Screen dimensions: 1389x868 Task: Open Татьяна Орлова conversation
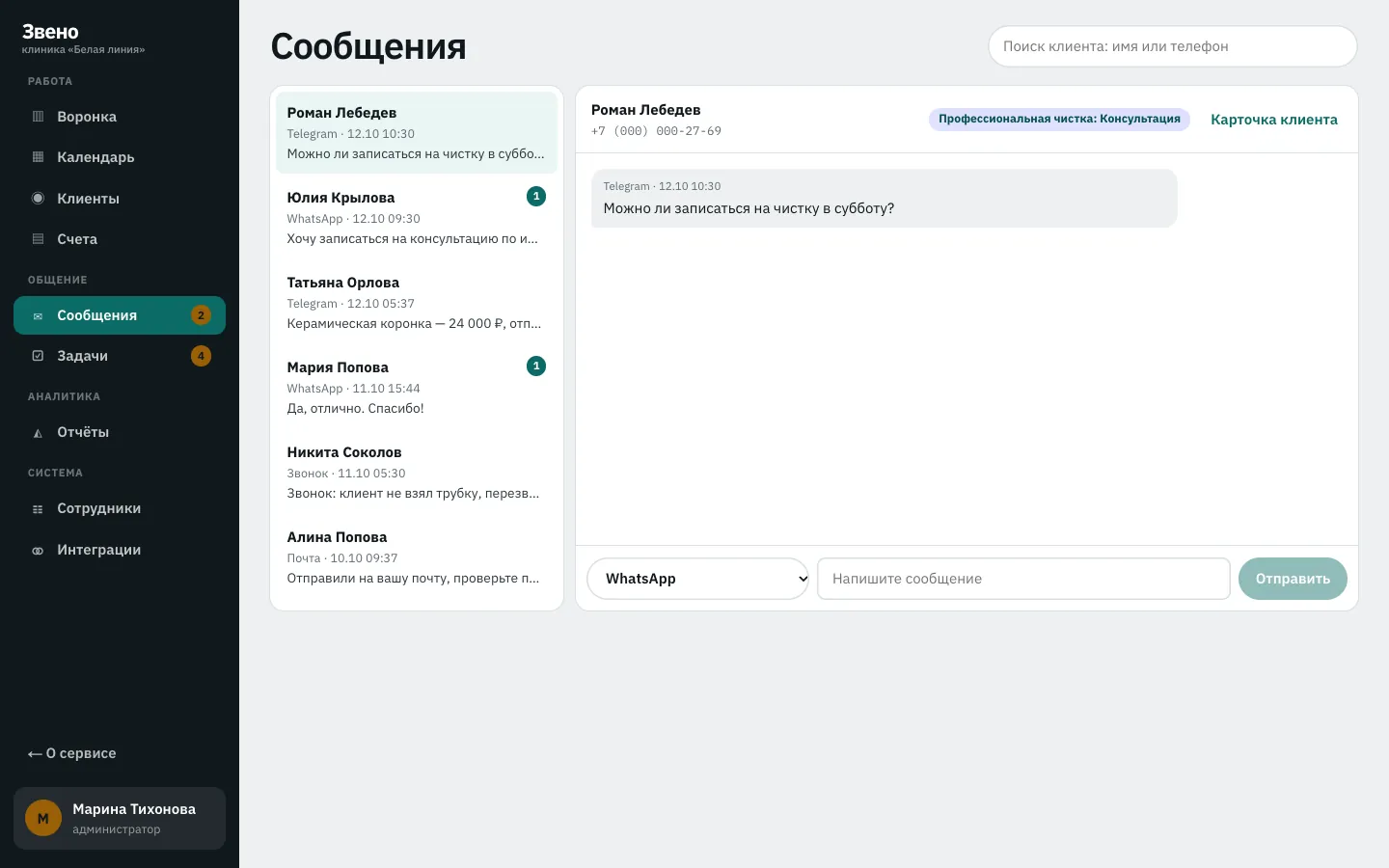[x=417, y=302]
